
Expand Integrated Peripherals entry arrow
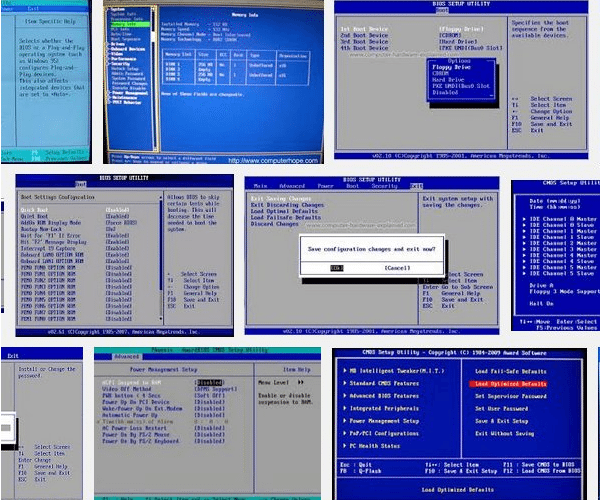[x=345, y=408]
